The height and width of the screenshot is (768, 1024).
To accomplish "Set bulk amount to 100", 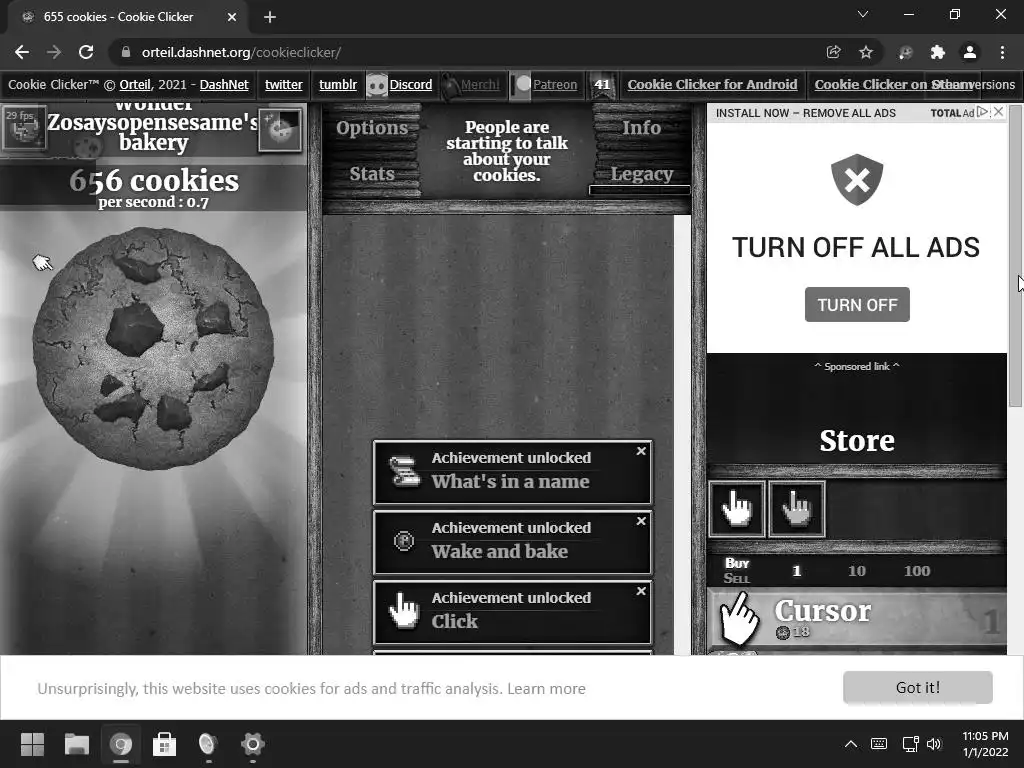I will point(917,571).
